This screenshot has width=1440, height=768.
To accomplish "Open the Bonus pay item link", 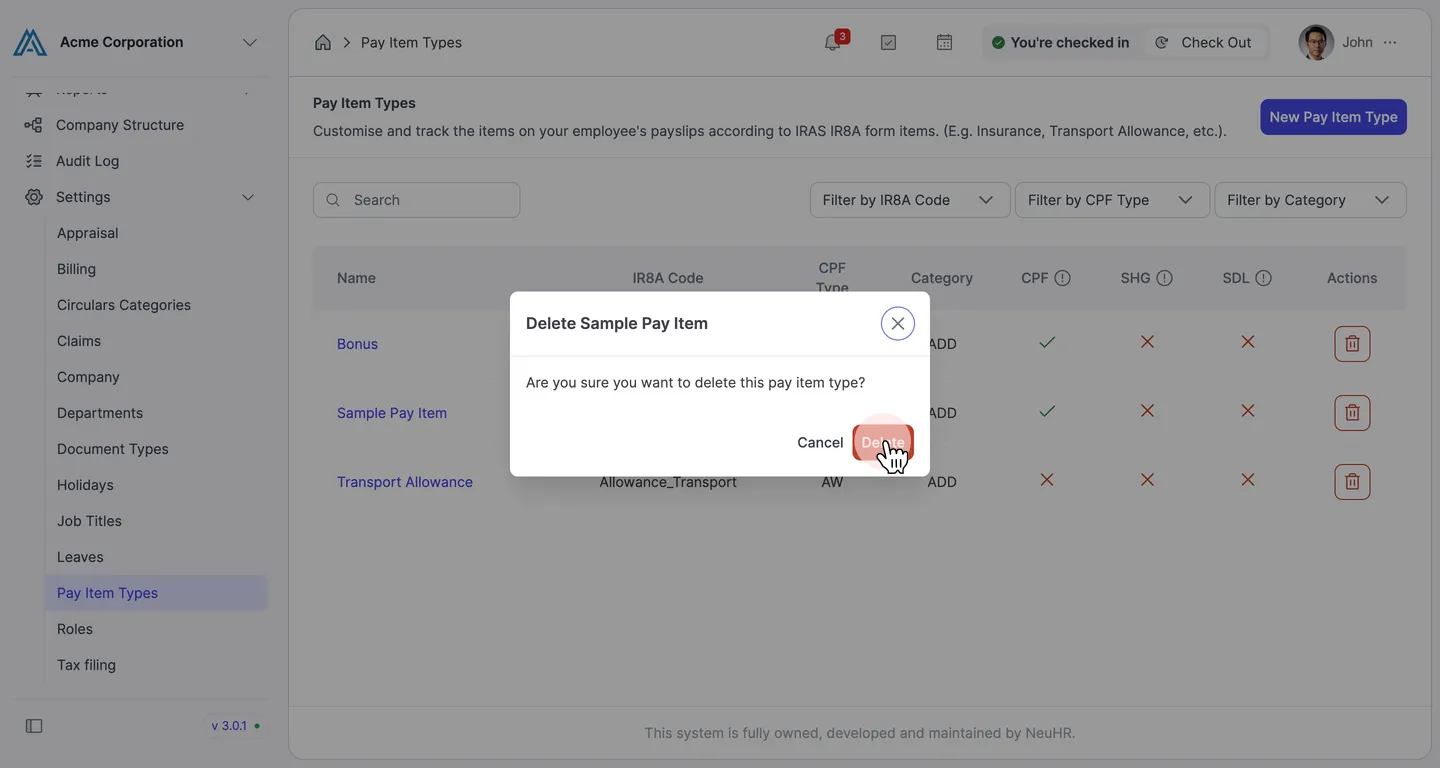I will point(357,344).
